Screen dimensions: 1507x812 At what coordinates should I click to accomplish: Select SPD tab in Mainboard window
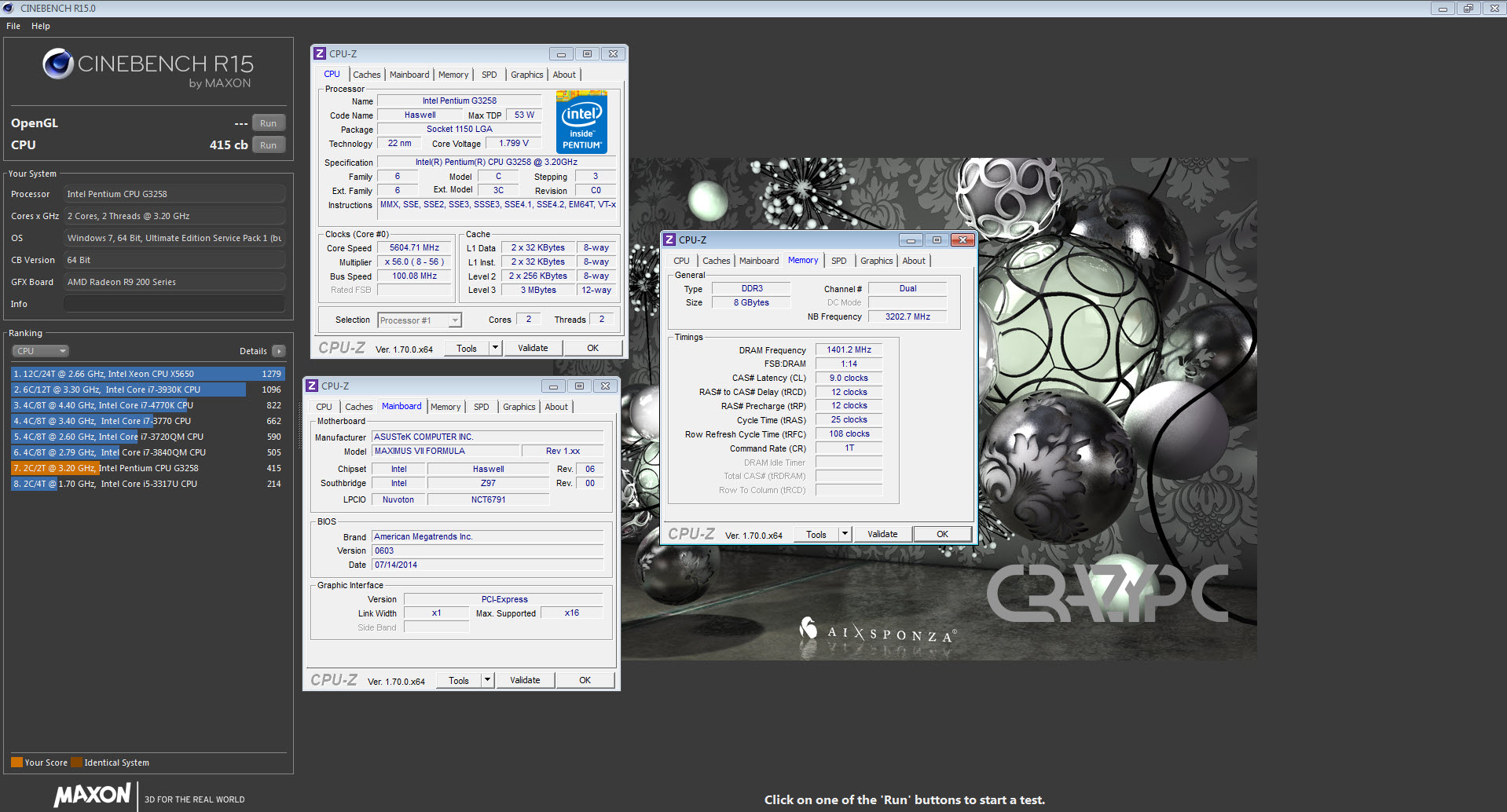(x=482, y=407)
